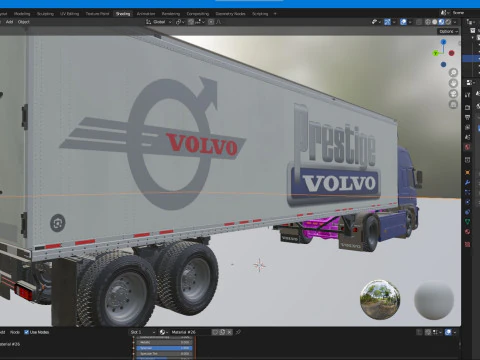
Task: Switch to the Geometry Nodes workspace tab
Action: click(230, 14)
